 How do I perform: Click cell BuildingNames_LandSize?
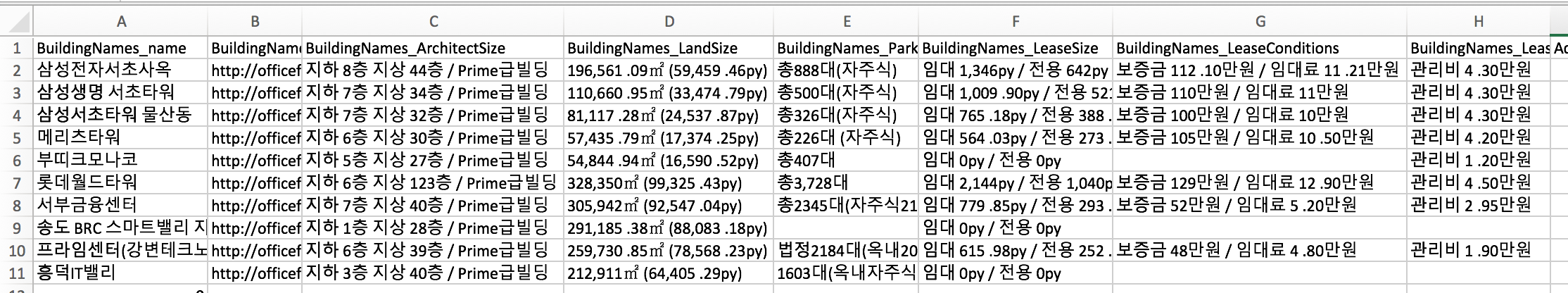[669, 48]
